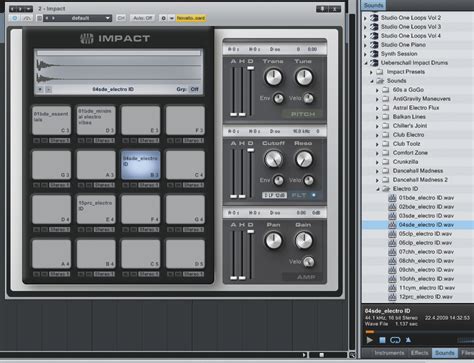Screen dimensions: 474x363
Task: Click the Pan knob in Amp section
Action: click(x=273, y=241)
